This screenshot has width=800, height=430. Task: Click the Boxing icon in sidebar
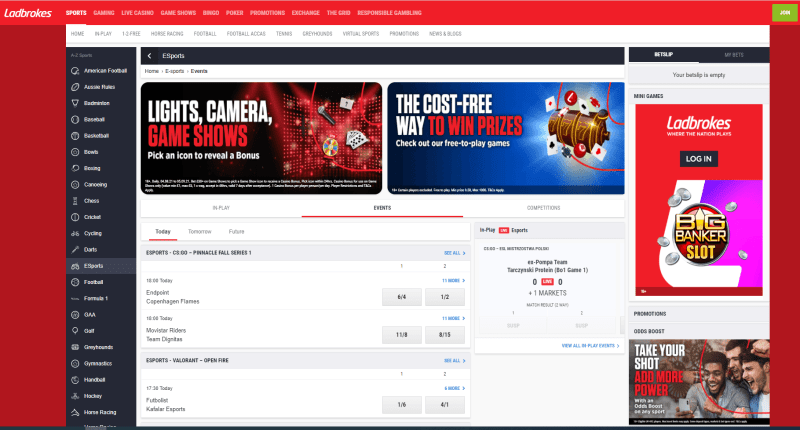76,168
